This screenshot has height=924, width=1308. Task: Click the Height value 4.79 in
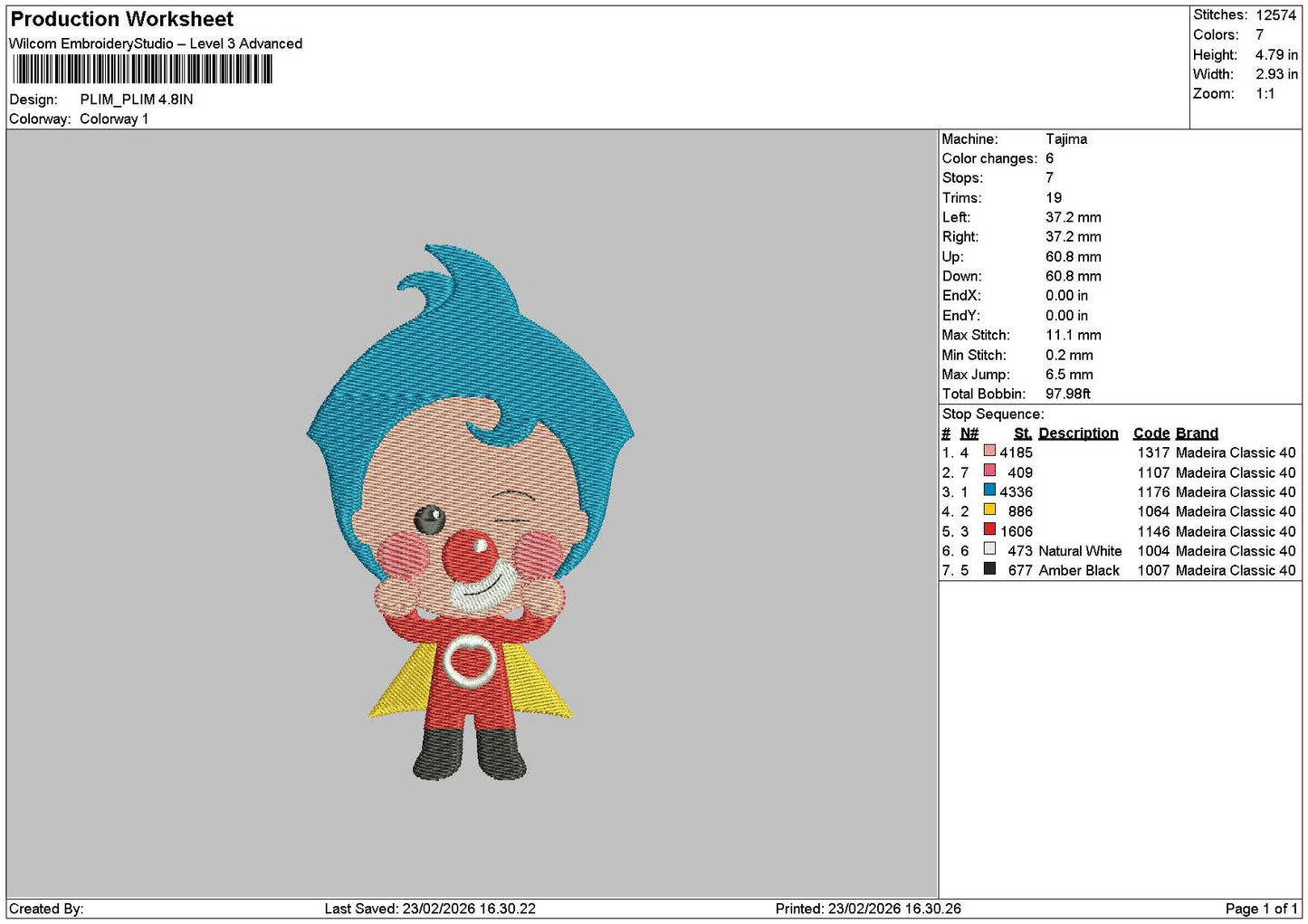(x=1276, y=55)
